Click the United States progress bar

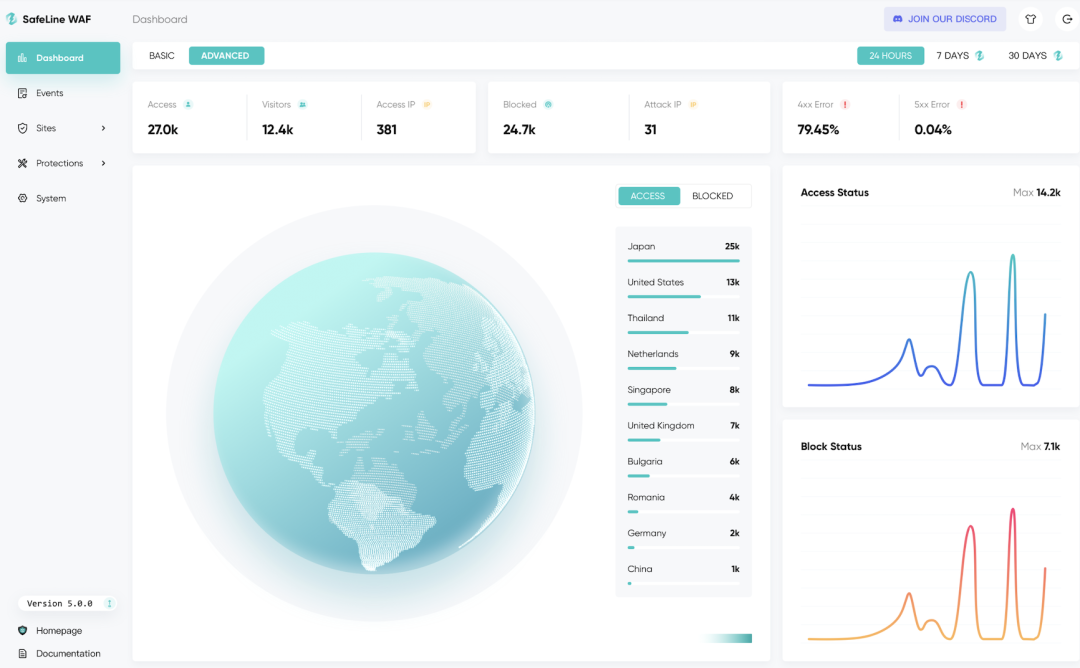coord(683,297)
